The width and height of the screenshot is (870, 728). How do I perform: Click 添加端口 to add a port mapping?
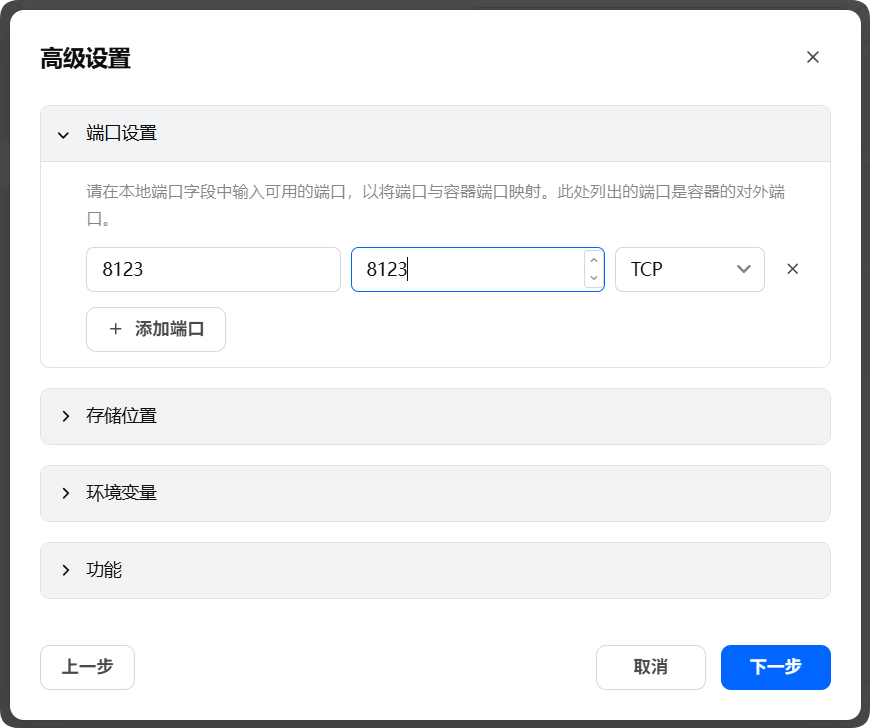(155, 329)
